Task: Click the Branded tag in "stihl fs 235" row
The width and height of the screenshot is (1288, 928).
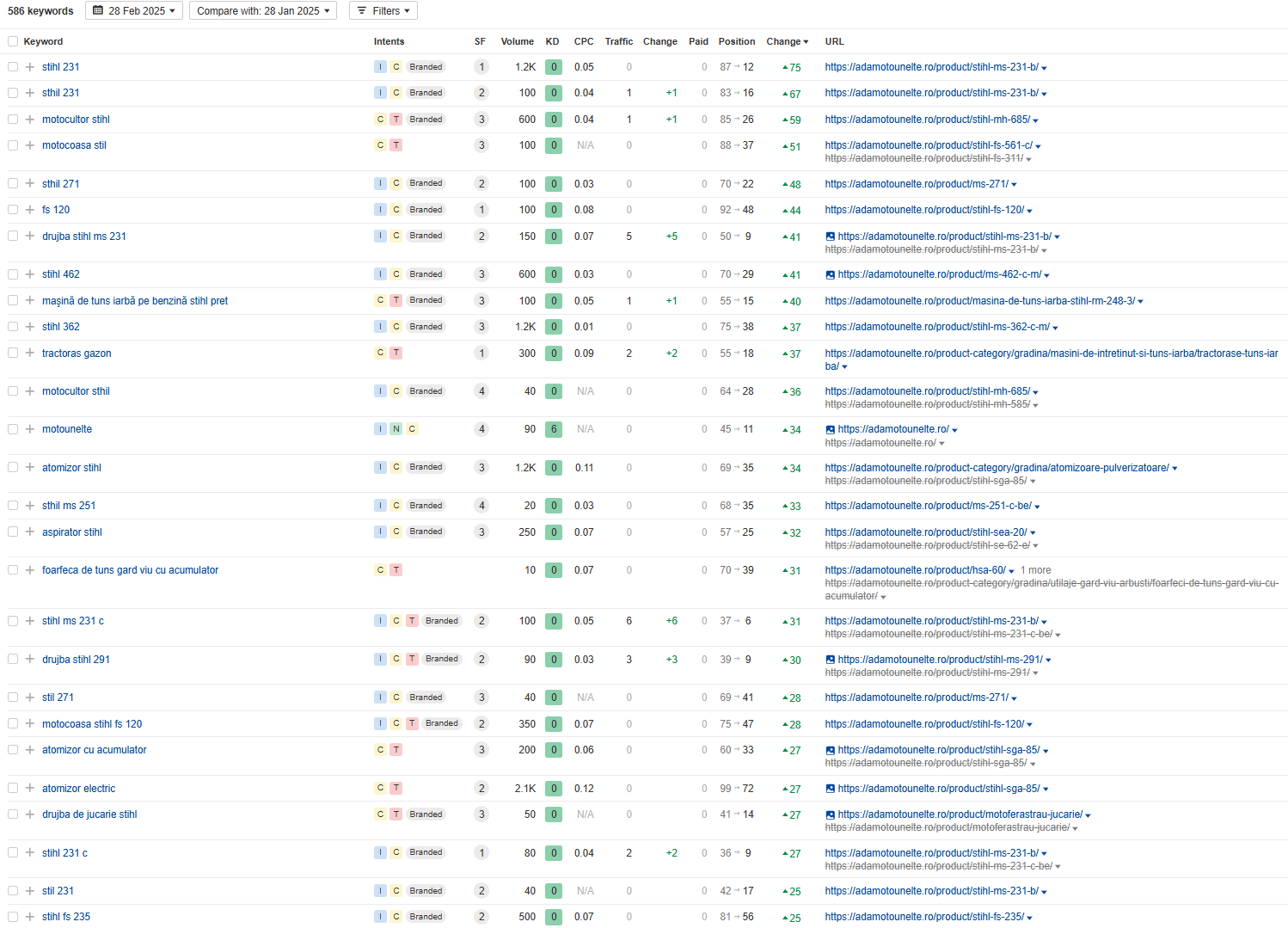Action: (426, 917)
